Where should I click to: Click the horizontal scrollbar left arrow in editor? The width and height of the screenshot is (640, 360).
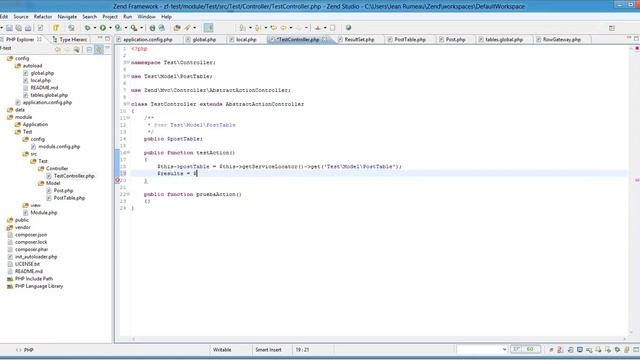[133, 339]
